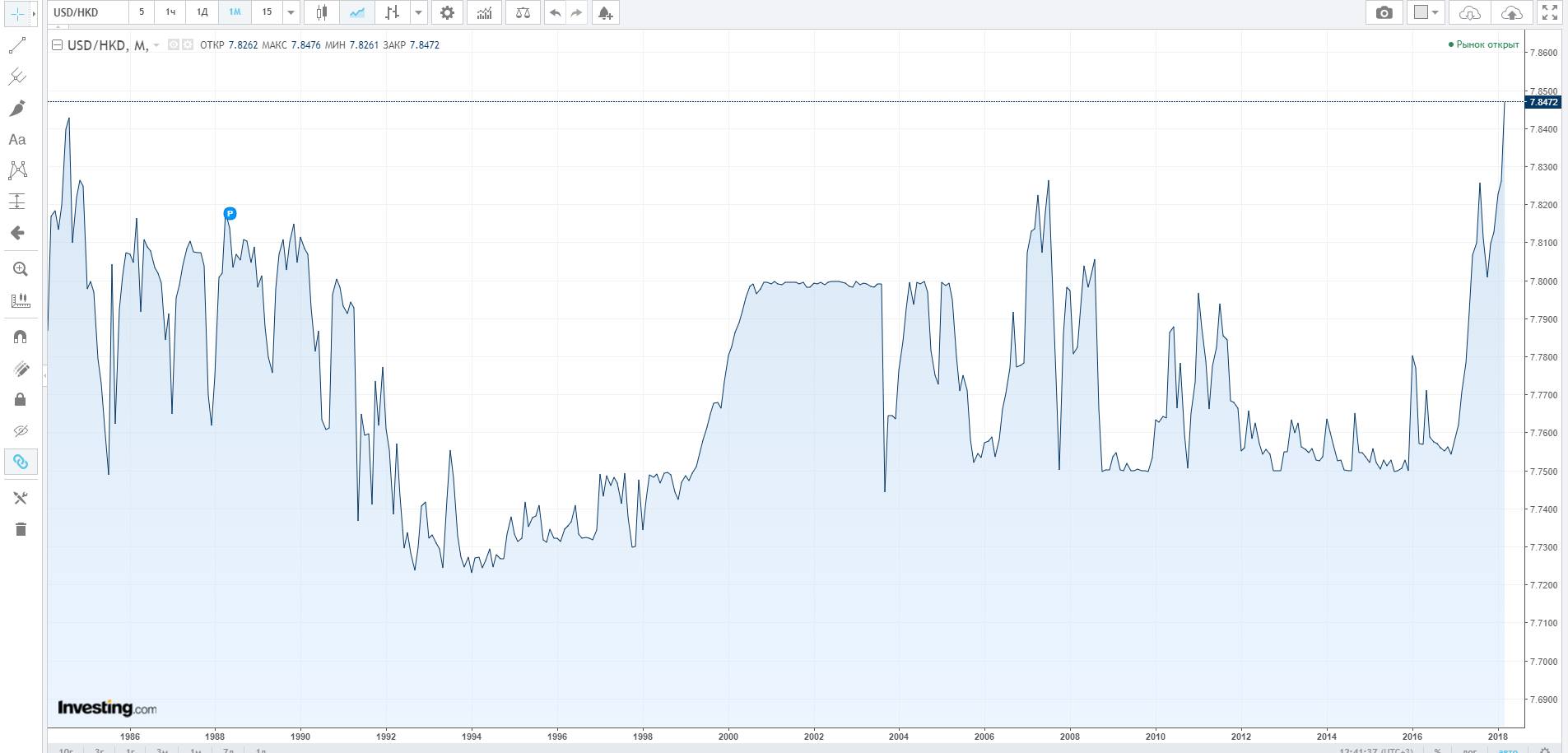Toggle fullscreen mode
The width and height of the screenshot is (1568, 753).
pos(1549,12)
